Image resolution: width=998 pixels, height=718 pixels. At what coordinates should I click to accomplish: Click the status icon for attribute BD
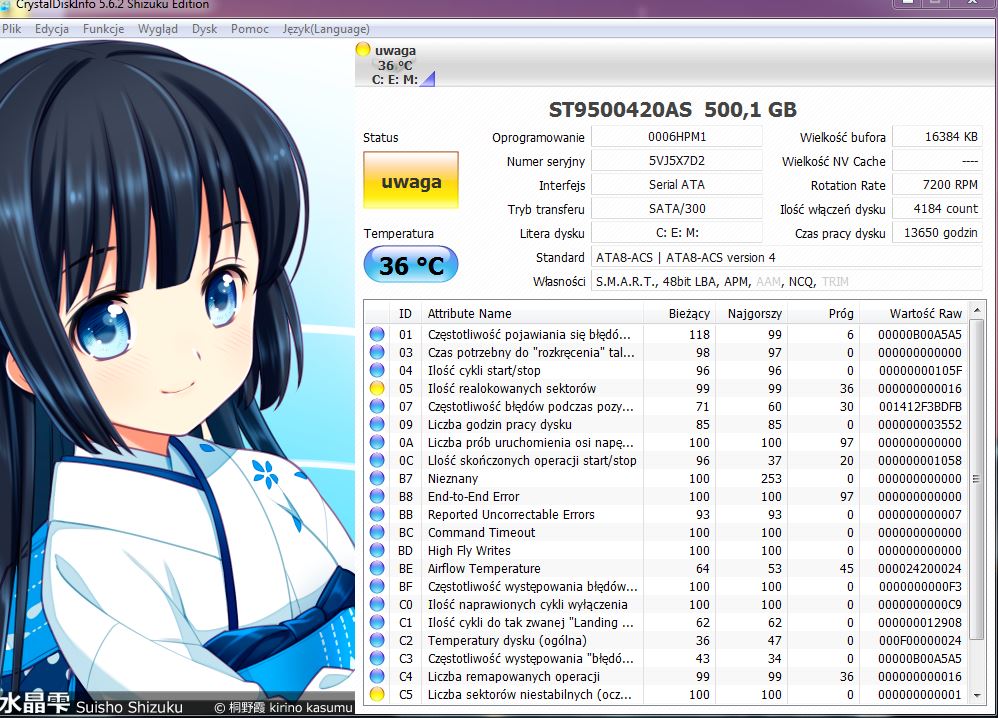pyautogui.click(x=377, y=550)
